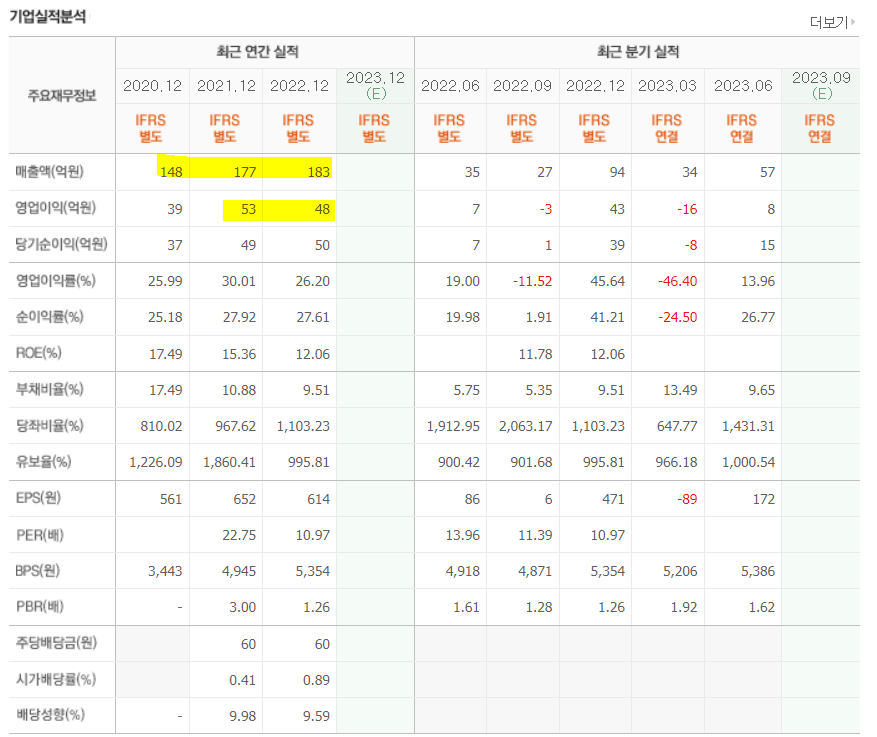
Task: Click the 22.75 PER value
Action: [x=239, y=535]
